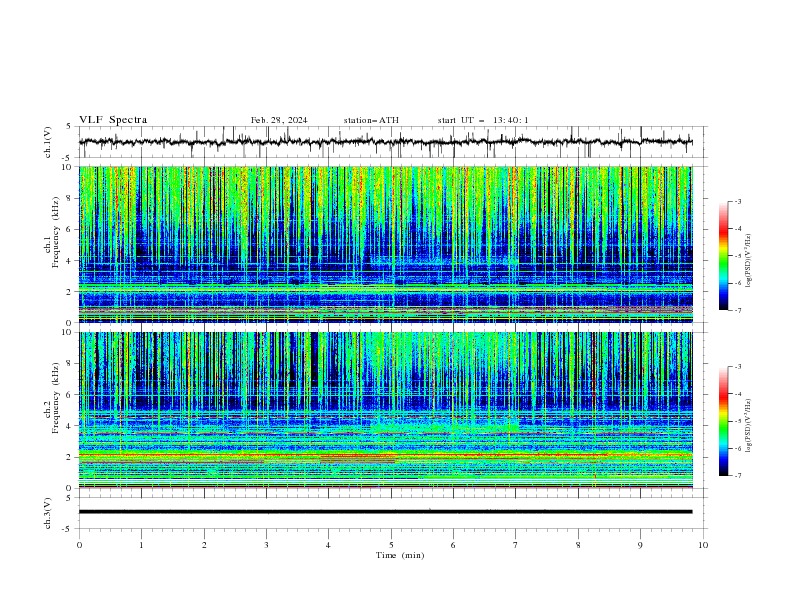The image size is (792, 612).
Task: Click time axis tick label "2"
Action: tap(204, 545)
